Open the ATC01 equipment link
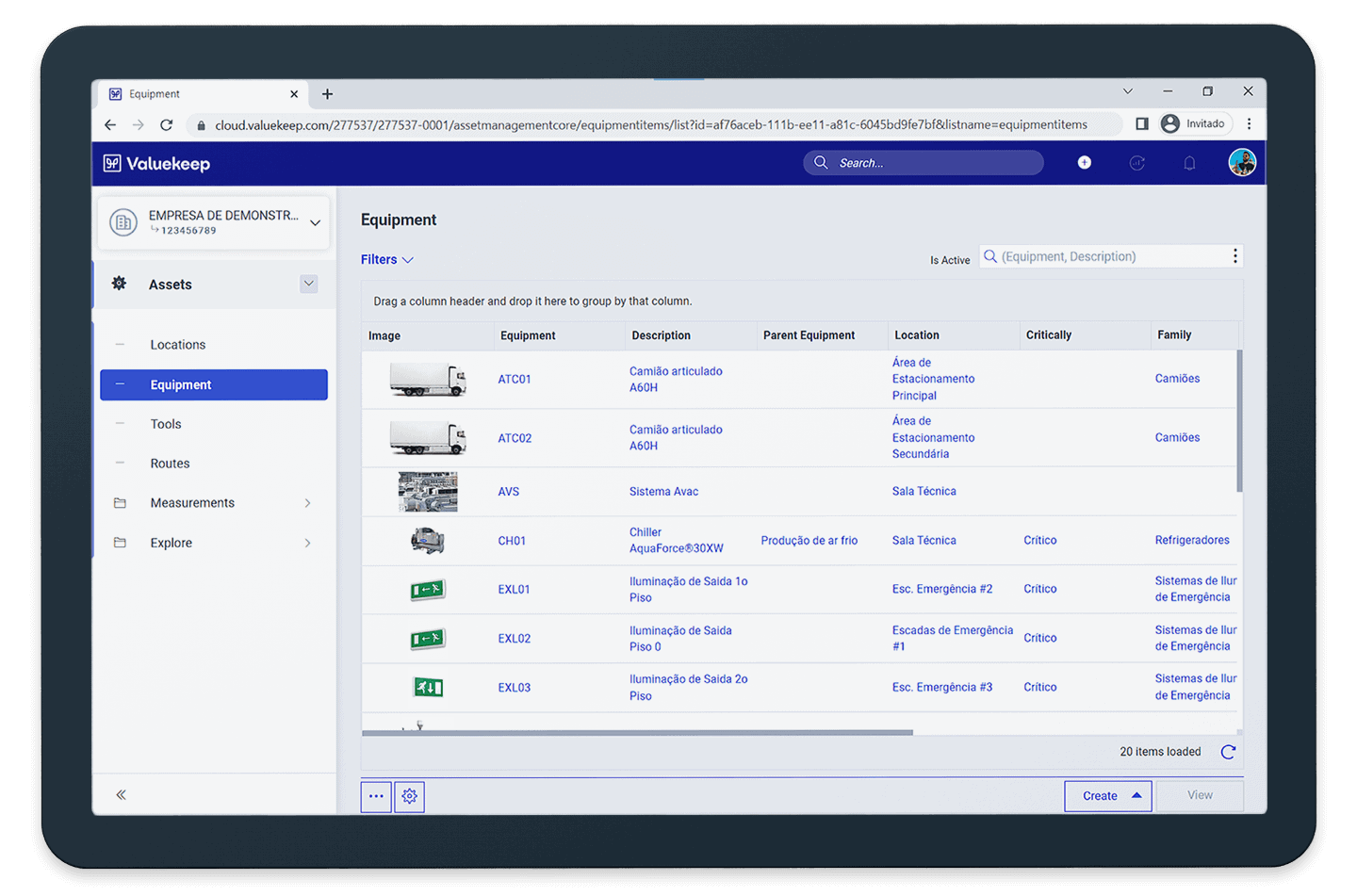Image resolution: width=1357 pixels, height=896 pixels. 515,380
